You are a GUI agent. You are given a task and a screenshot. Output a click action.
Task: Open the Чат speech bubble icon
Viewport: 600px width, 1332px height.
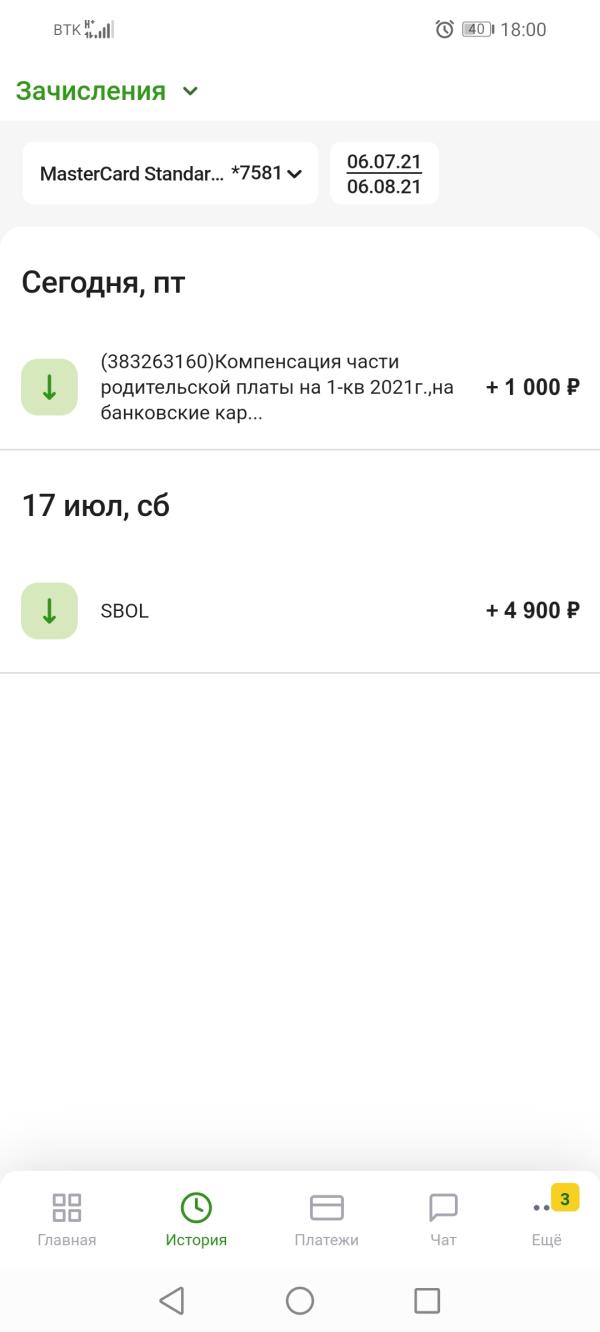pyautogui.click(x=443, y=1207)
